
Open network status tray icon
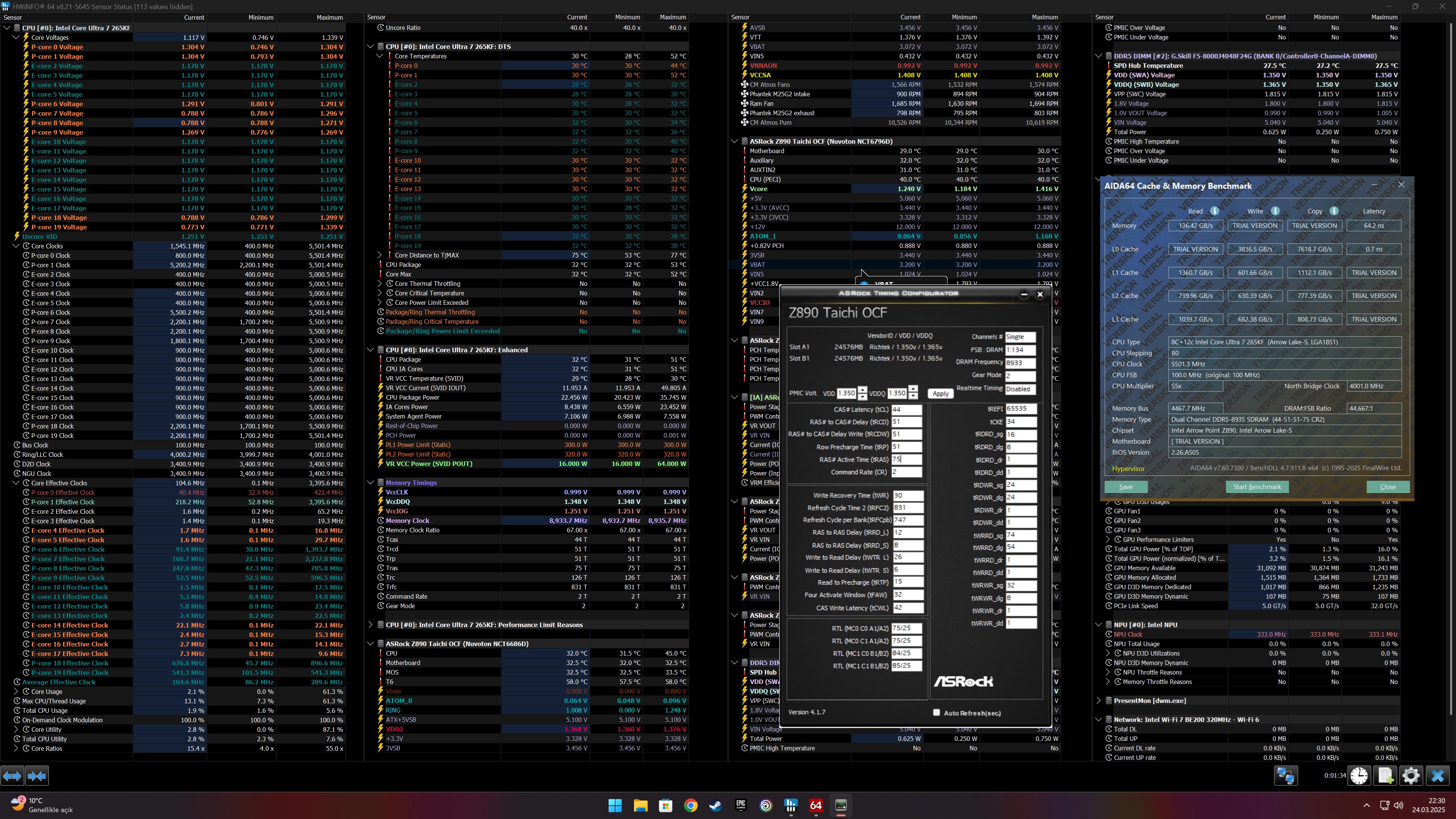click(x=1384, y=805)
